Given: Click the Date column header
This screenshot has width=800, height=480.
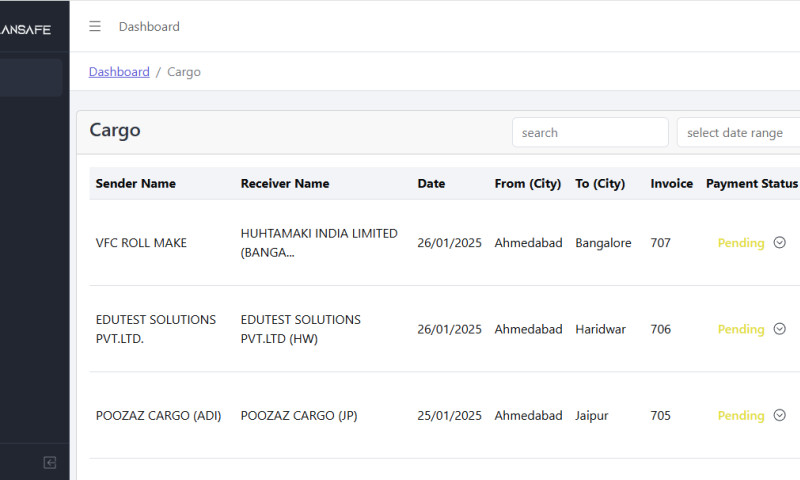Looking at the screenshot, I should 431,184.
